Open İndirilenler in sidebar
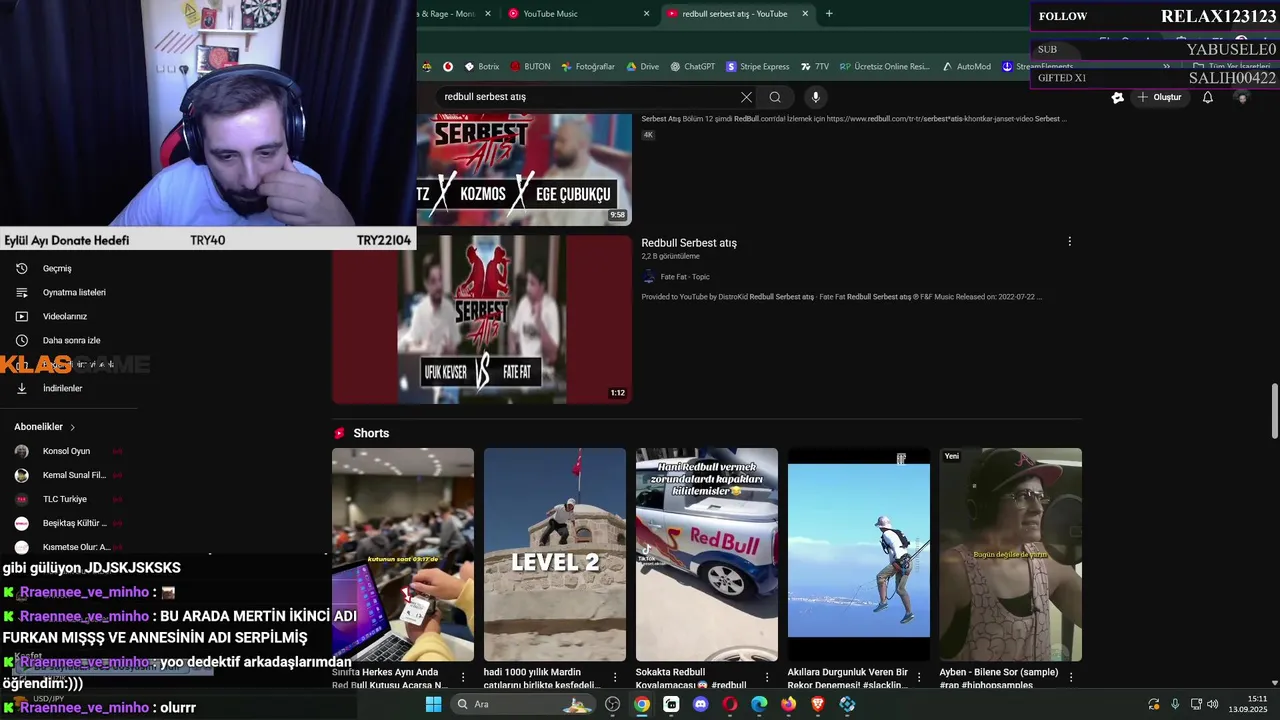The height and width of the screenshot is (720, 1280). (x=62, y=389)
